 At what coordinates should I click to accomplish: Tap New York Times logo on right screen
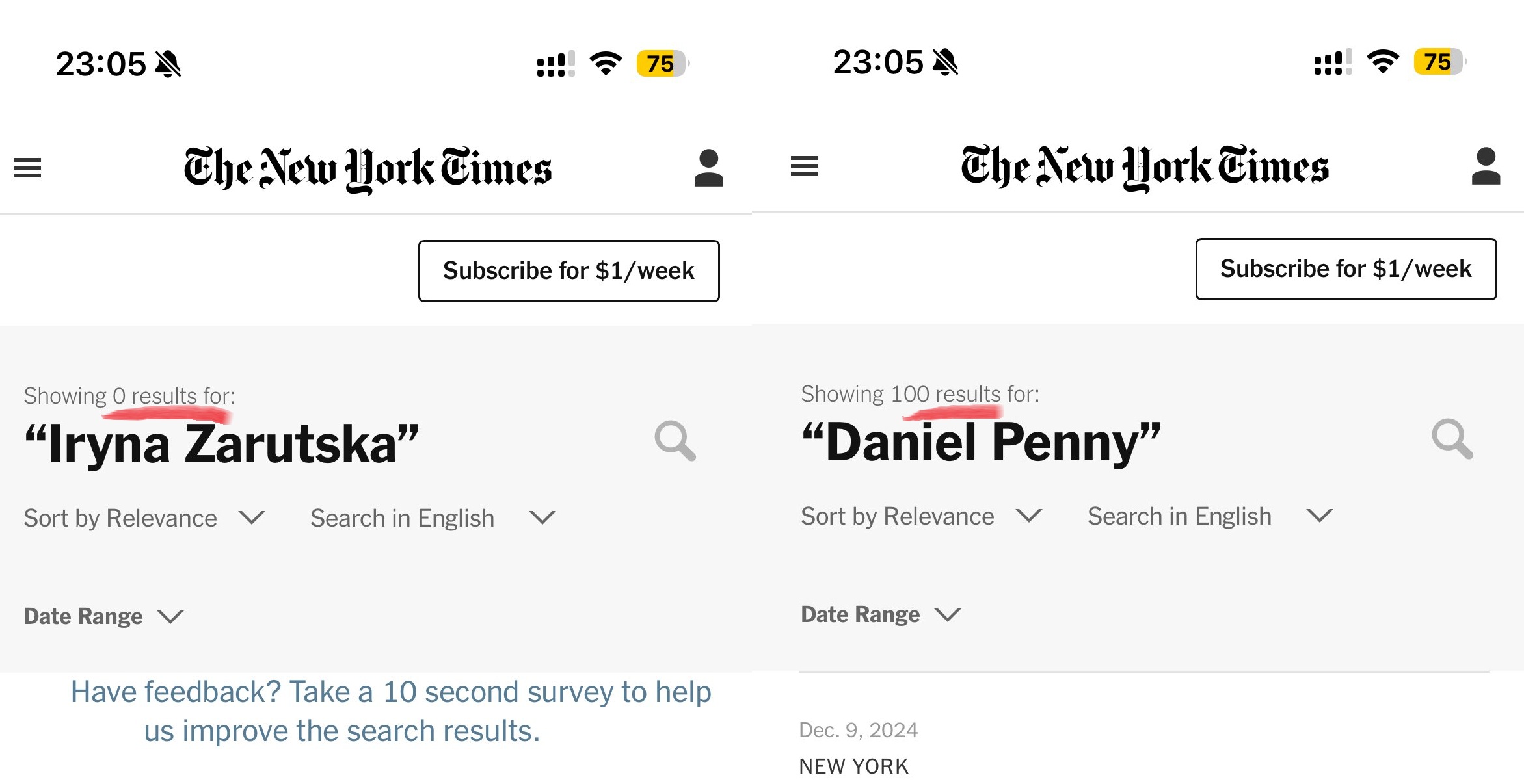pos(1145,166)
